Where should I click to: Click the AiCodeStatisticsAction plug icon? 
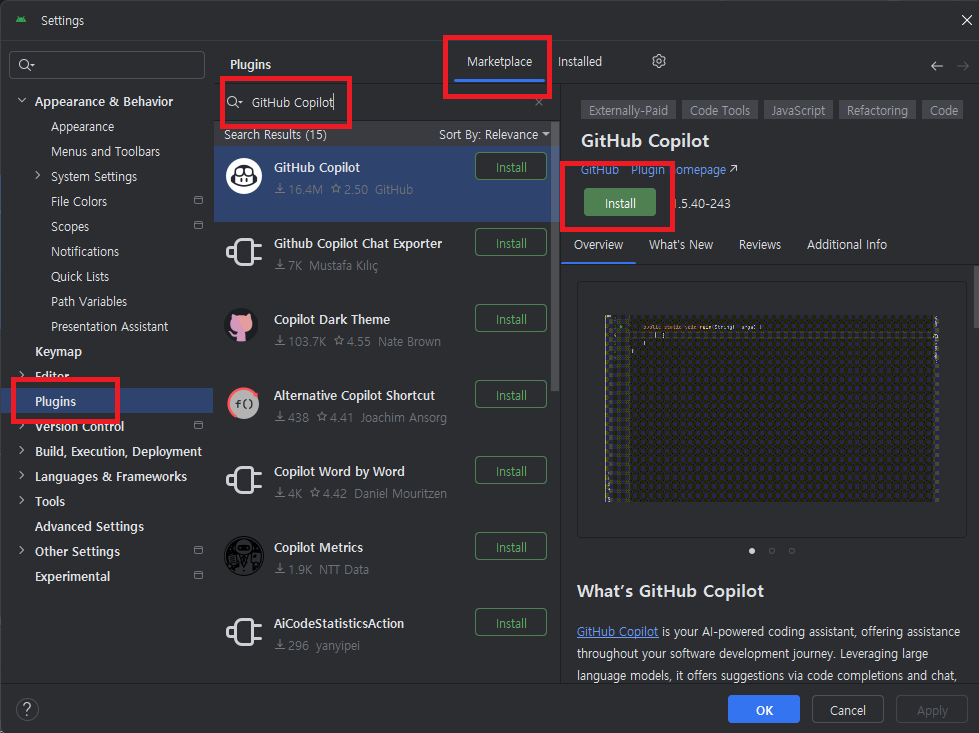pos(244,632)
